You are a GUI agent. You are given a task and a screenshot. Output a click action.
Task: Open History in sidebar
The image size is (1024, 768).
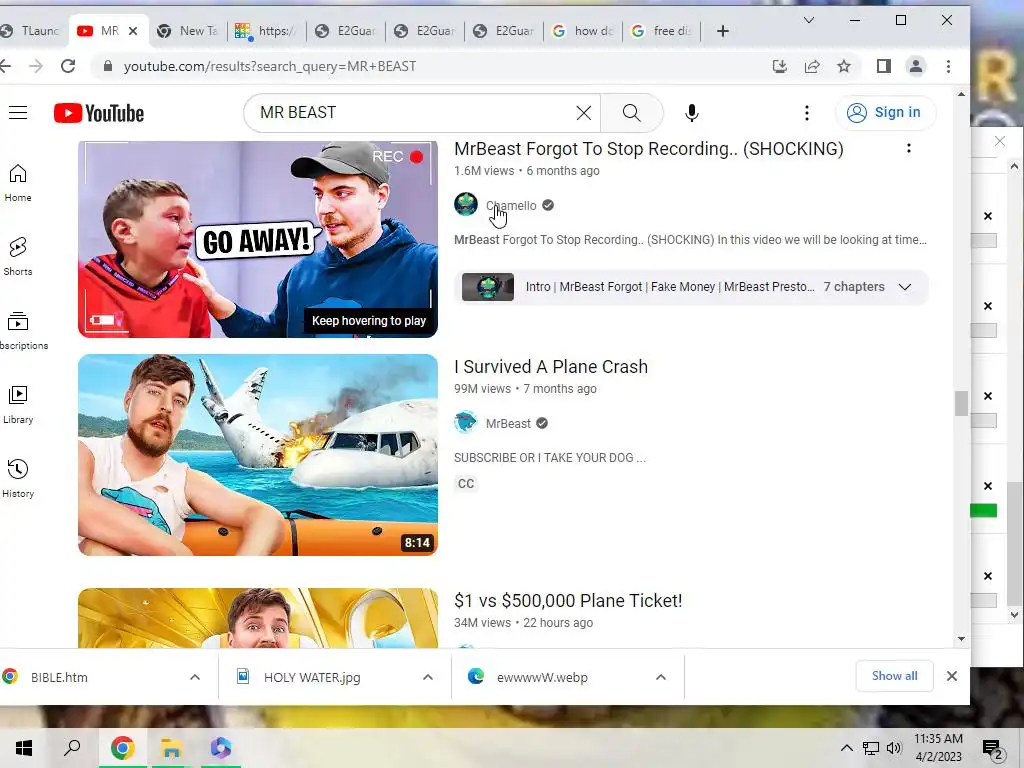pos(18,479)
